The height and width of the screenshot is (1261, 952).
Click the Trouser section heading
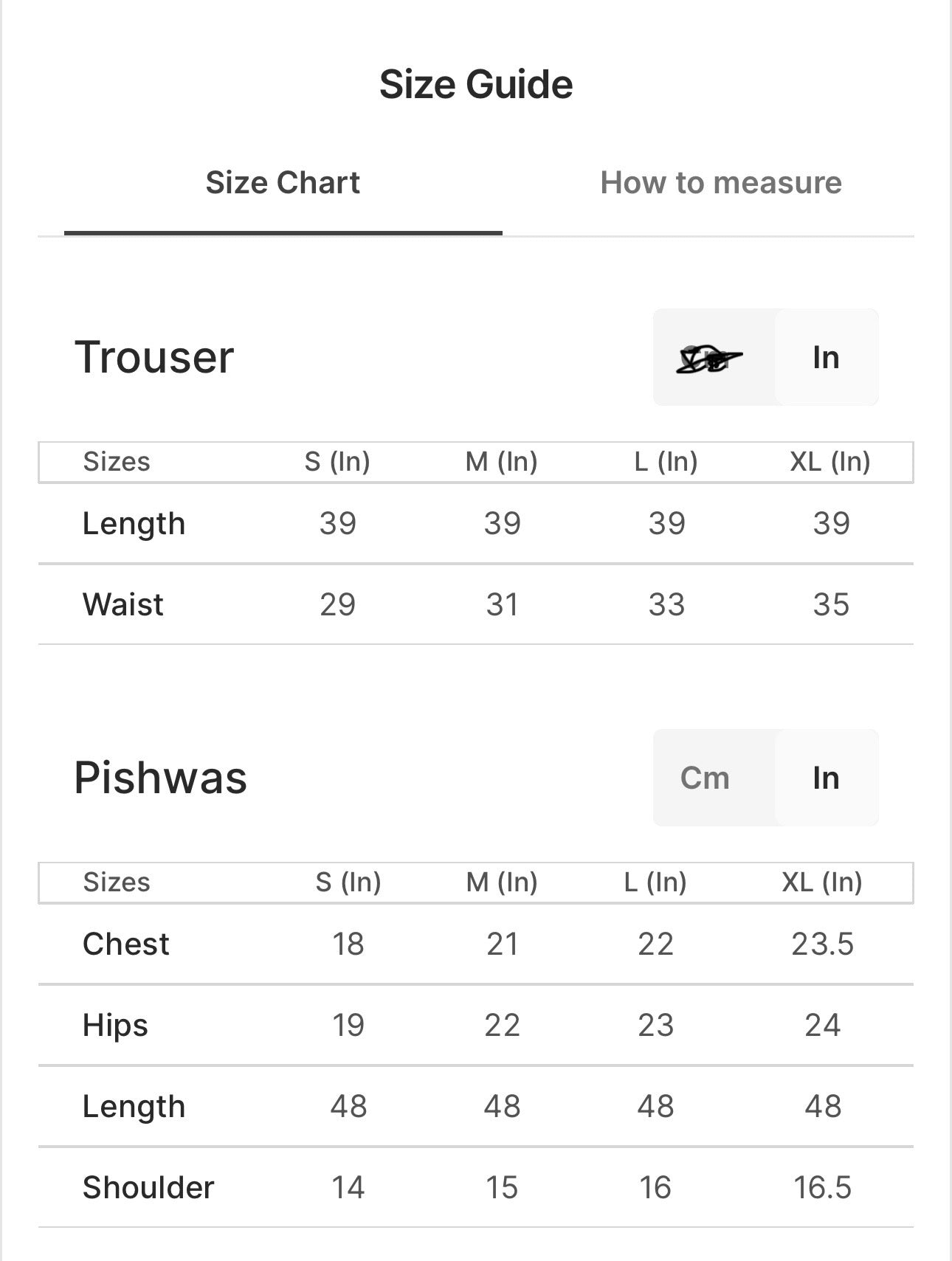coord(154,358)
